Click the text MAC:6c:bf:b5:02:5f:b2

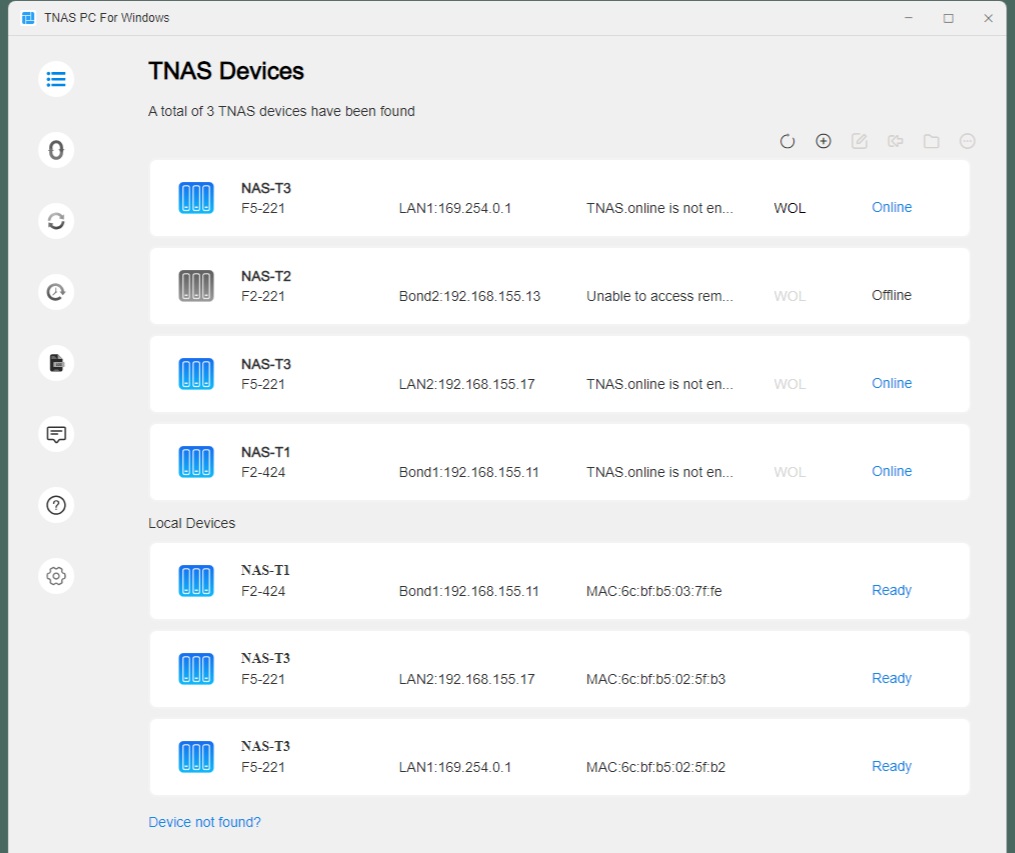coord(656,767)
